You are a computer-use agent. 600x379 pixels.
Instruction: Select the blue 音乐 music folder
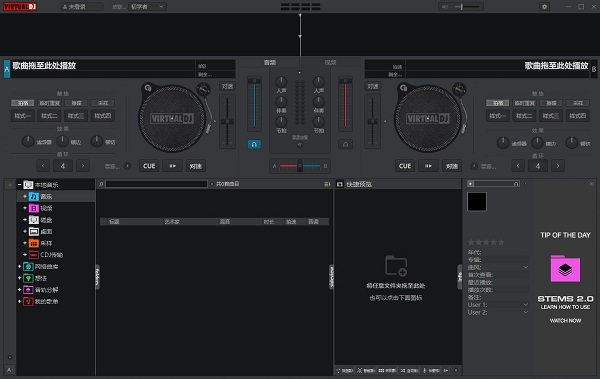pyautogui.click(x=34, y=196)
